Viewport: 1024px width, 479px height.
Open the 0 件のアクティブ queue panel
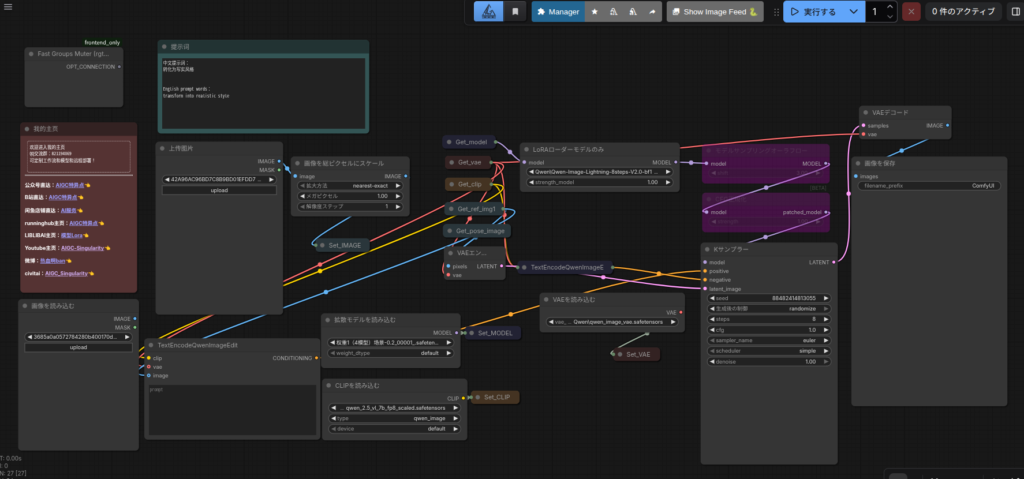pyautogui.click(x=963, y=12)
